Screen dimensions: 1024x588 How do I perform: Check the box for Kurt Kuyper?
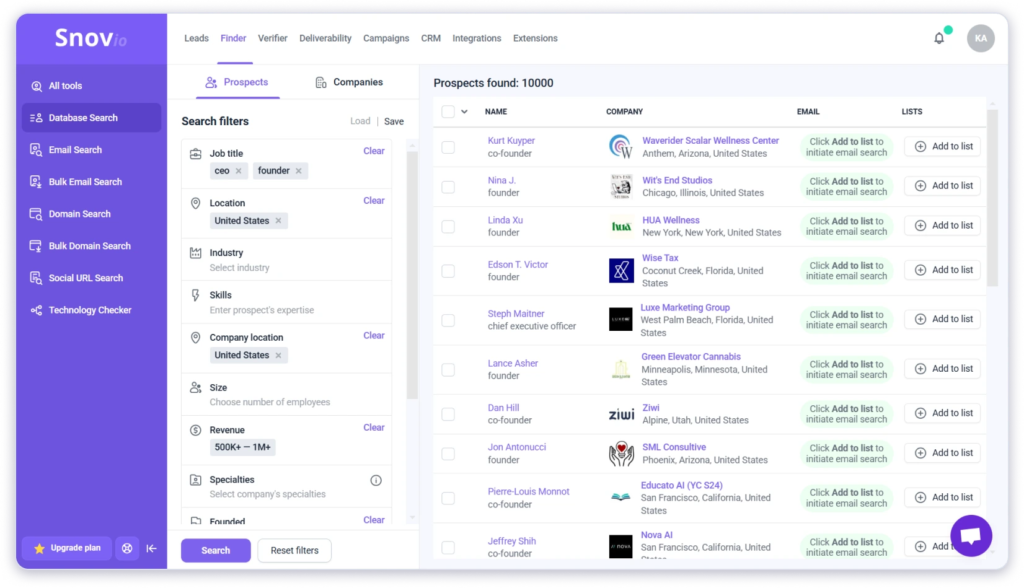448,147
